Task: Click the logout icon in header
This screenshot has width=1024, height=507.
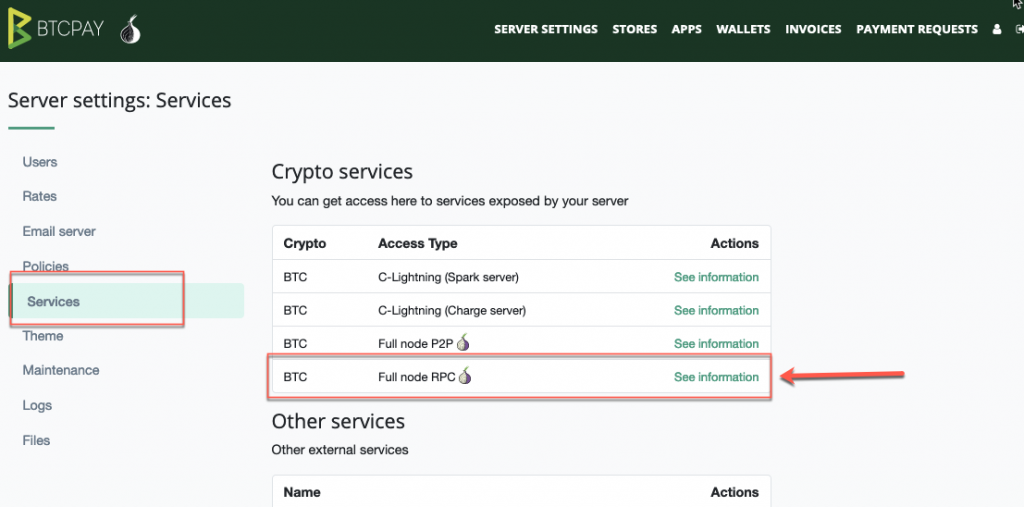Action: coord(1019,29)
